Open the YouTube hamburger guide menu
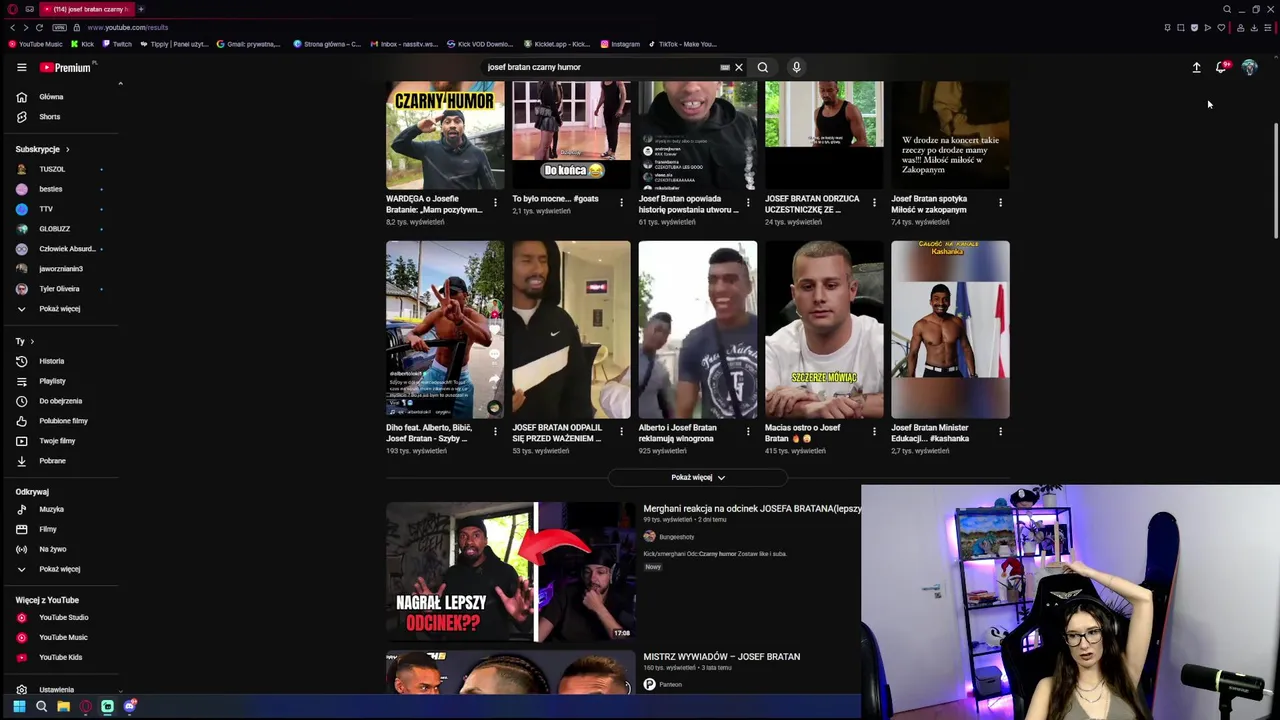 click(x=21, y=67)
